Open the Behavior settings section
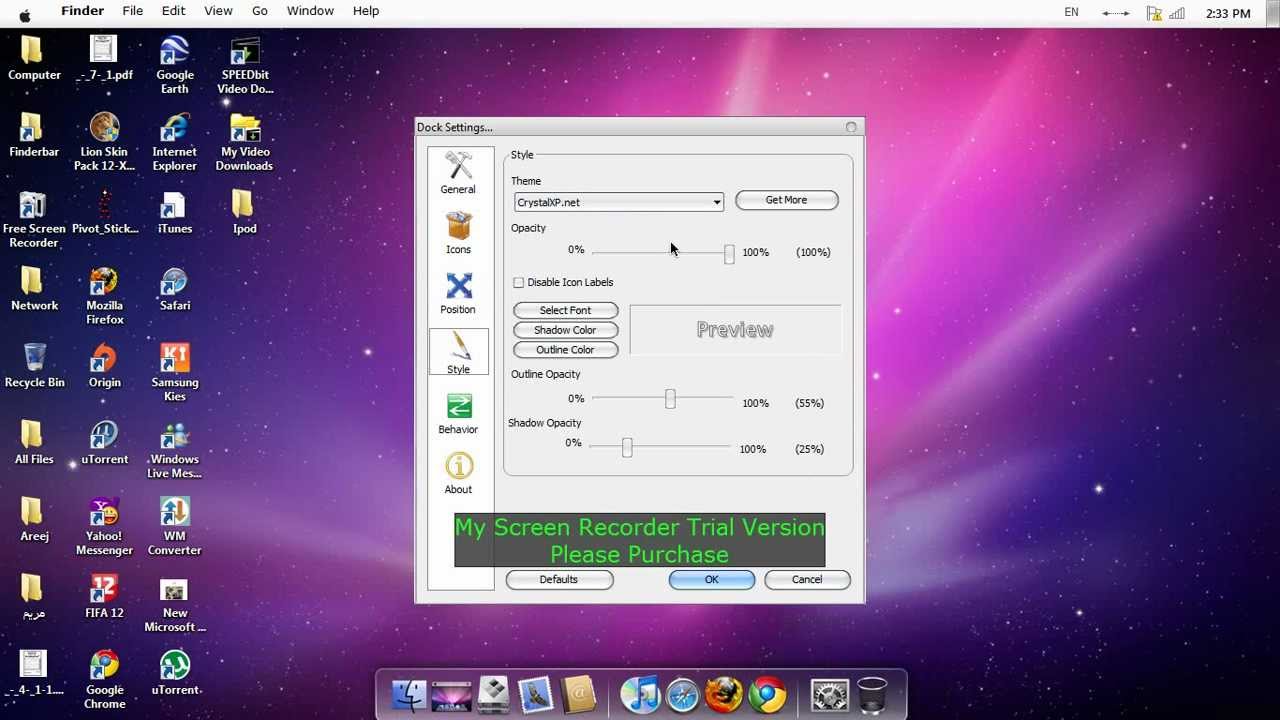The image size is (1280, 720). 458,413
